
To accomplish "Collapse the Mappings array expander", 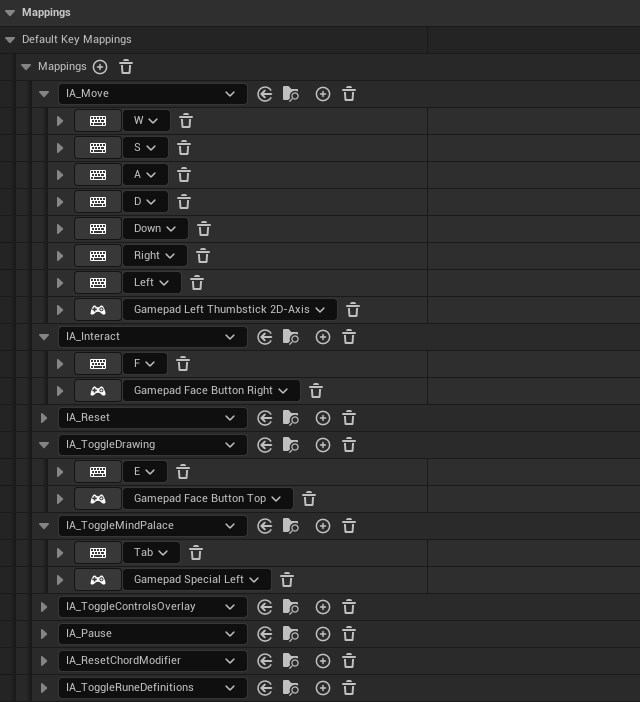I will (26, 67).
